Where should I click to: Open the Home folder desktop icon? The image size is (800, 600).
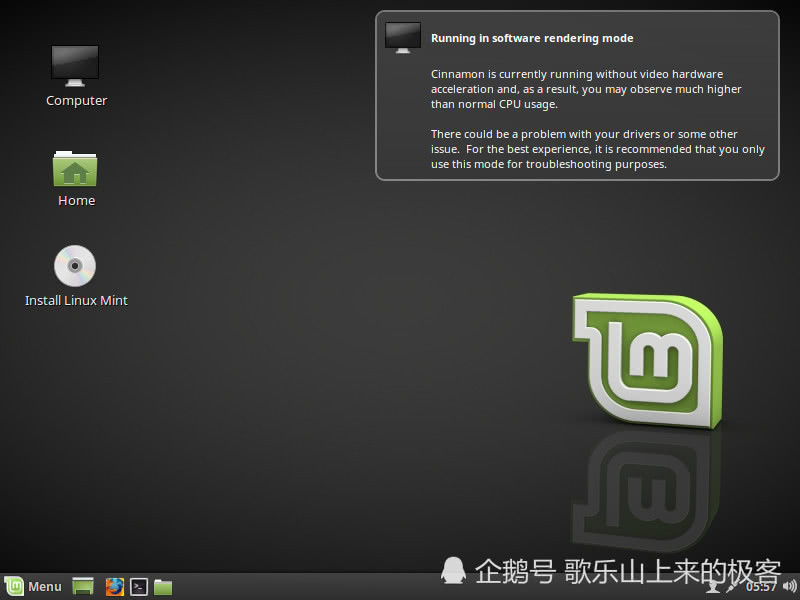(75, 168)
